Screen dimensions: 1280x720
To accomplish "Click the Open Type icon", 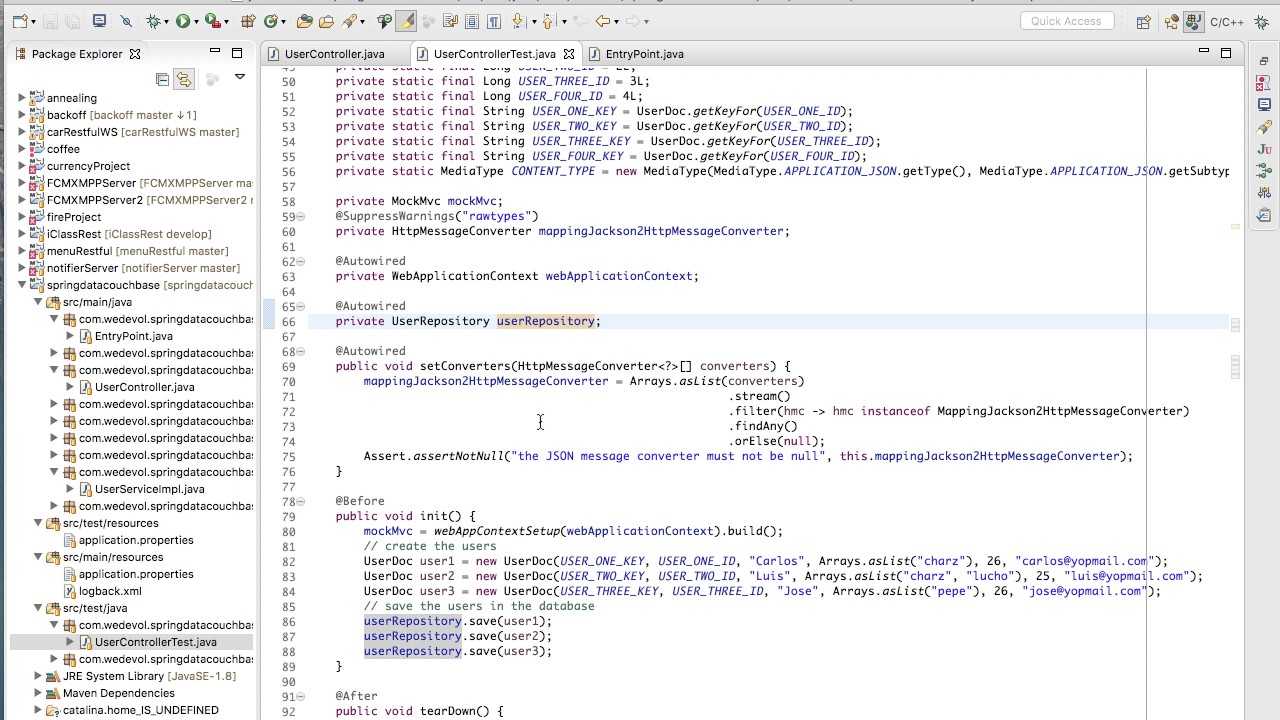I will [x=305, y=21].
